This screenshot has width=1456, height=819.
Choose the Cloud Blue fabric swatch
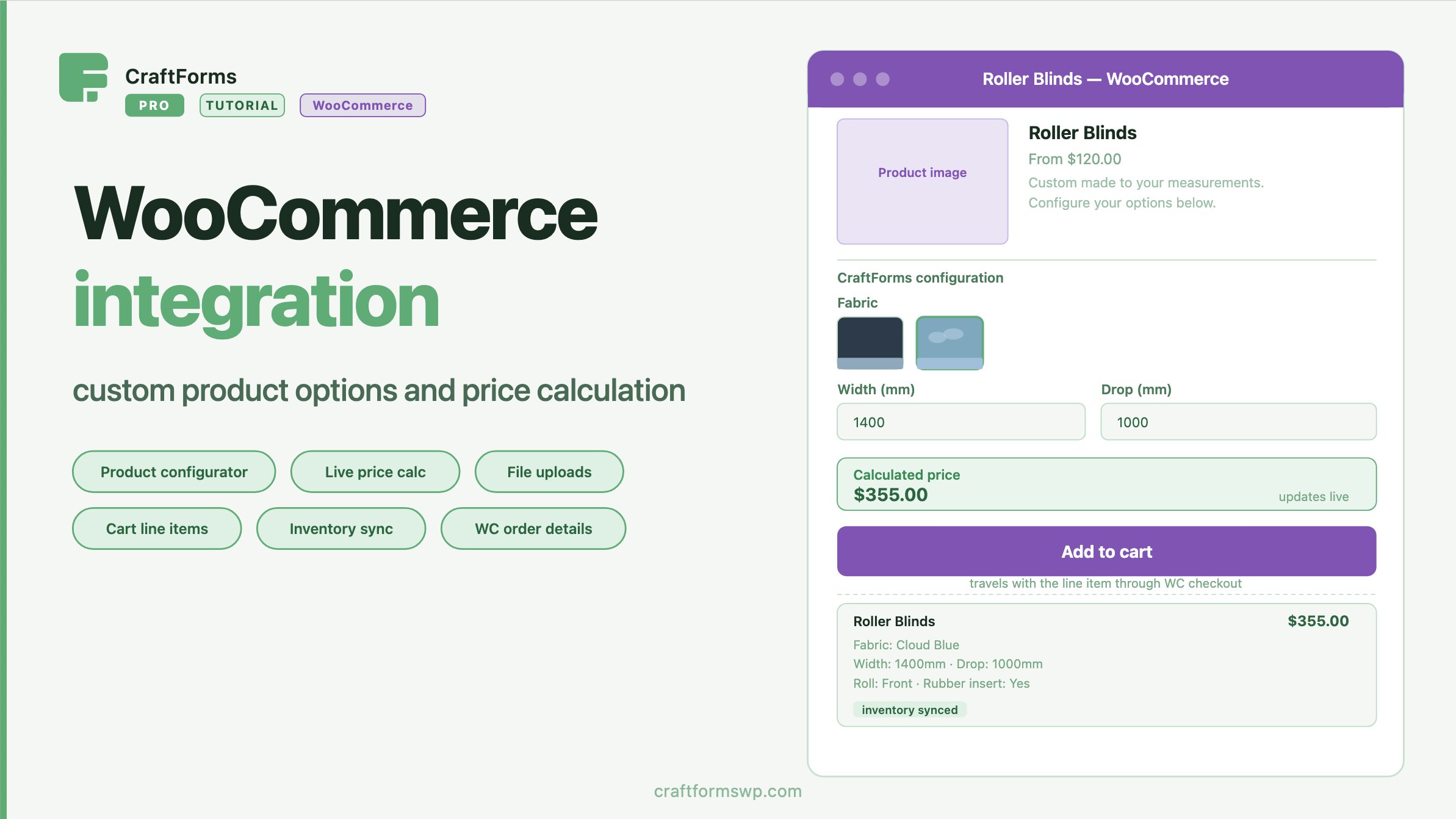click(950, 343)
